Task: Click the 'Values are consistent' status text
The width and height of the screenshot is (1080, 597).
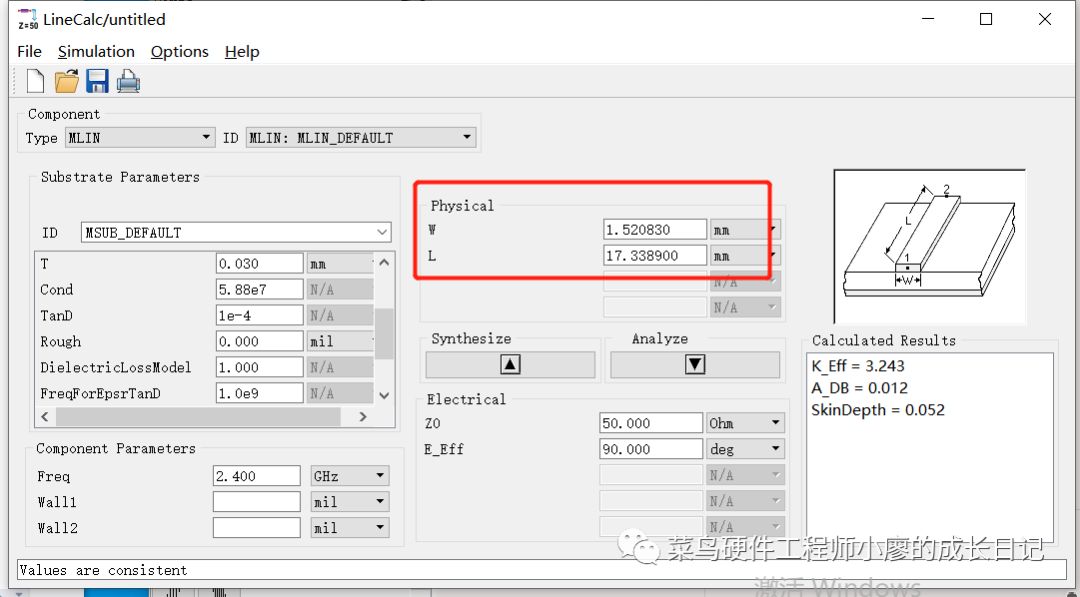Action: pos(103,570)
